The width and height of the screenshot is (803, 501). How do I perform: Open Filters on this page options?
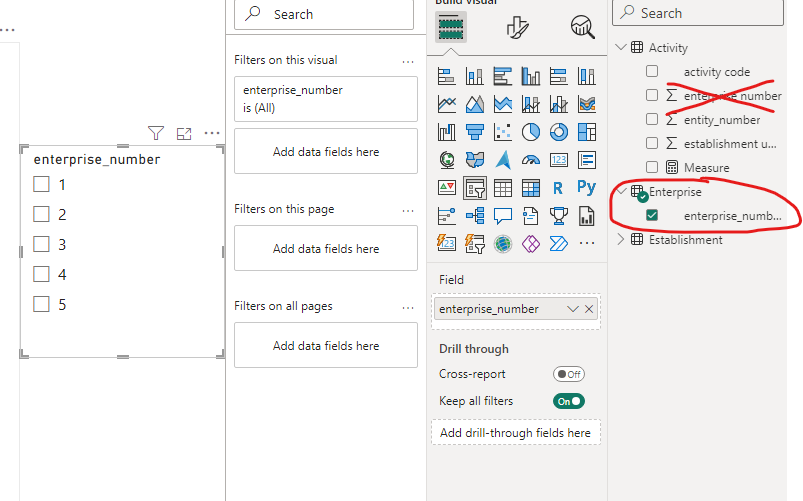[408, 211]
